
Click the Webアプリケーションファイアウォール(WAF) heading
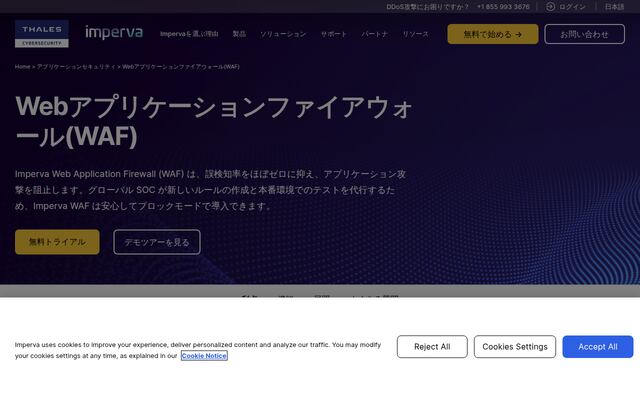tap(214, 121)
